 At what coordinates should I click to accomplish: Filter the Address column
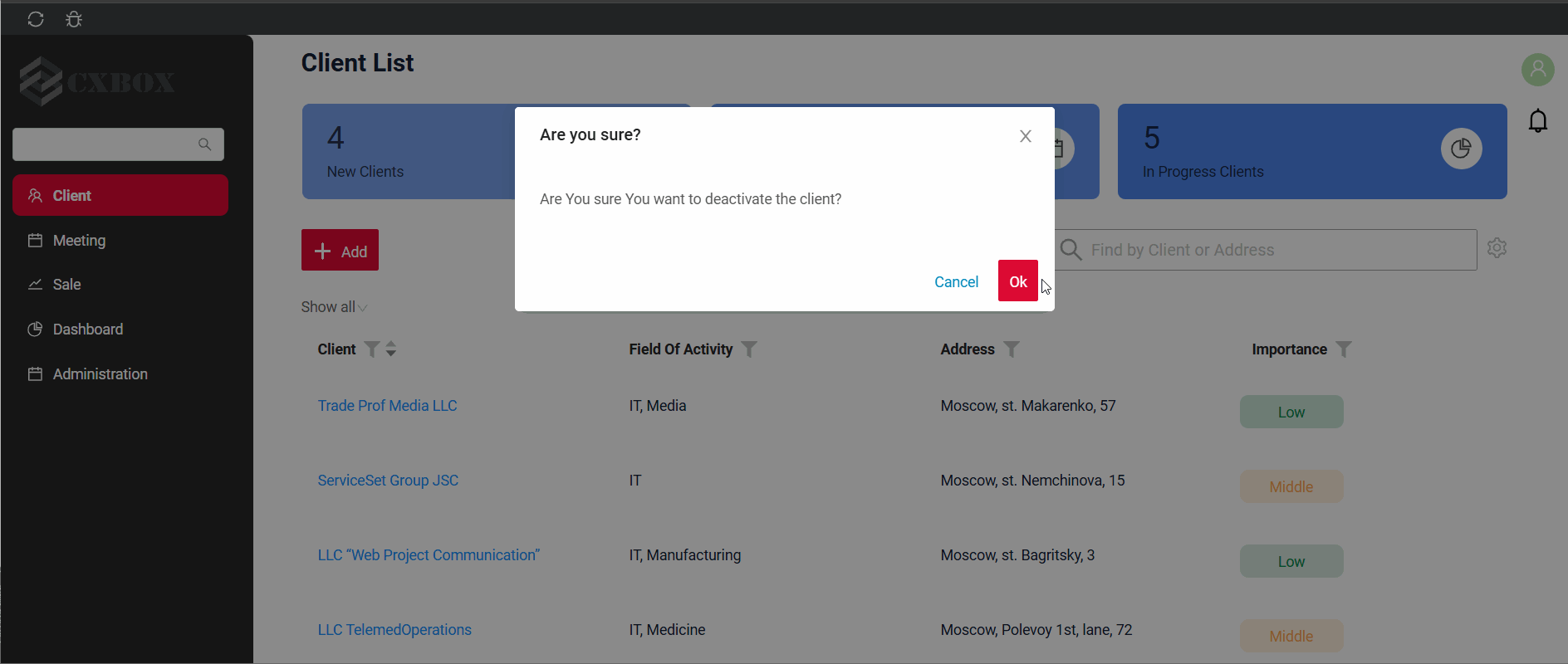point(1011,349)
